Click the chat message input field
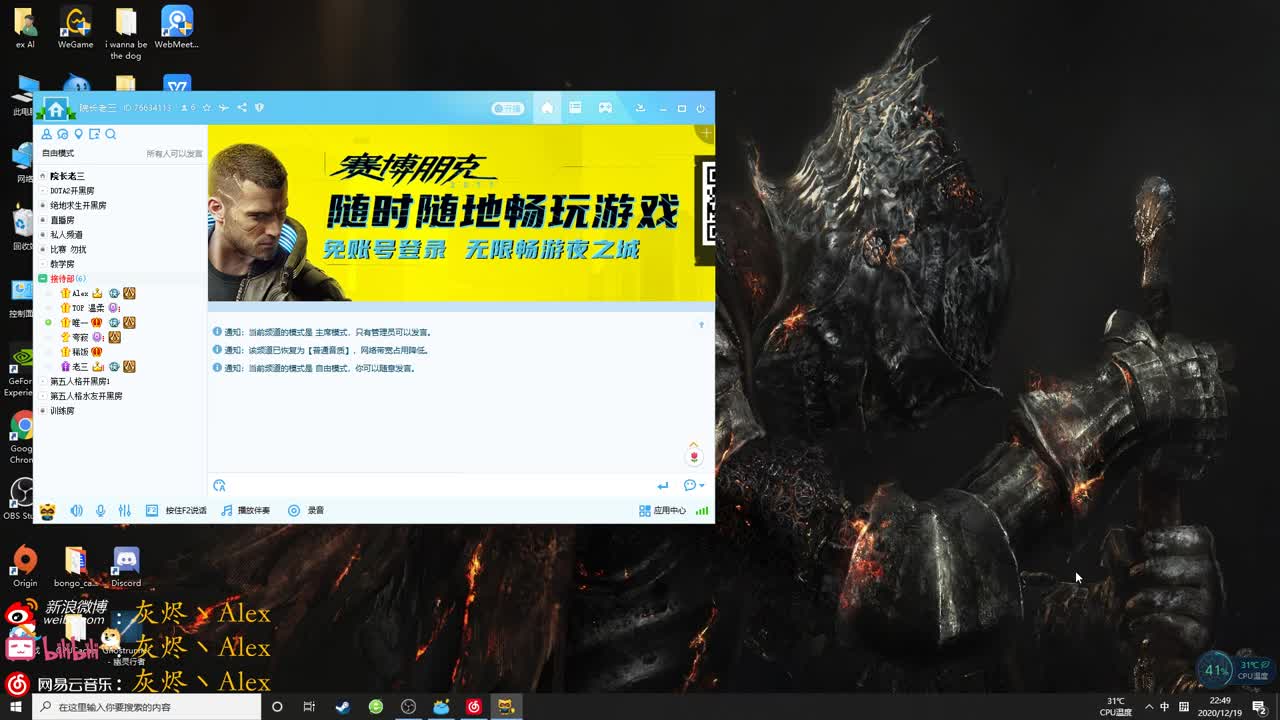Screen dimensions: 1280x720 click(x=440, y=486)
